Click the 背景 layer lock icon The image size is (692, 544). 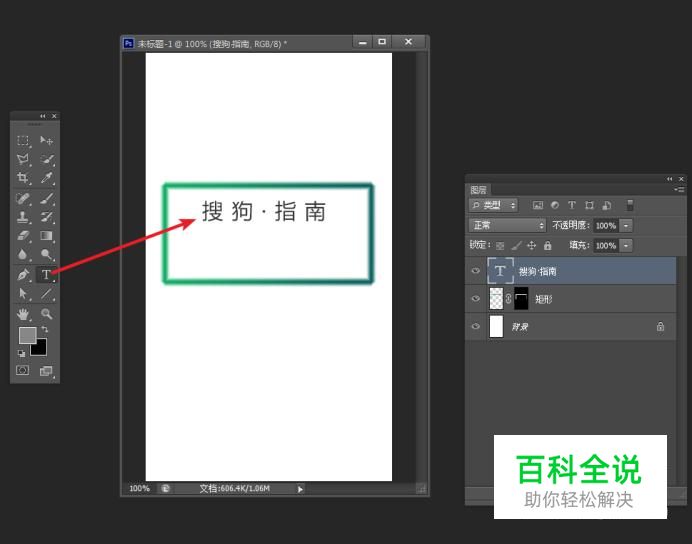tap(660, 326)
